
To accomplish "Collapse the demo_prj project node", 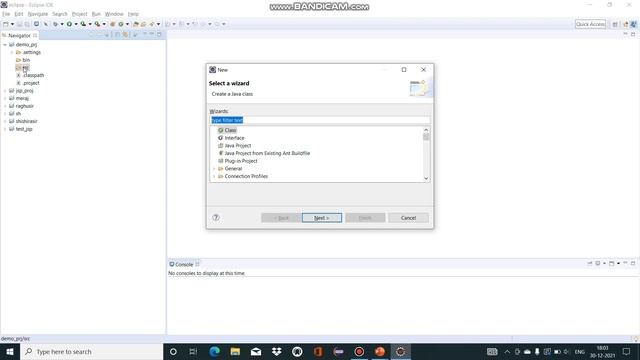I will pos(5,44).
